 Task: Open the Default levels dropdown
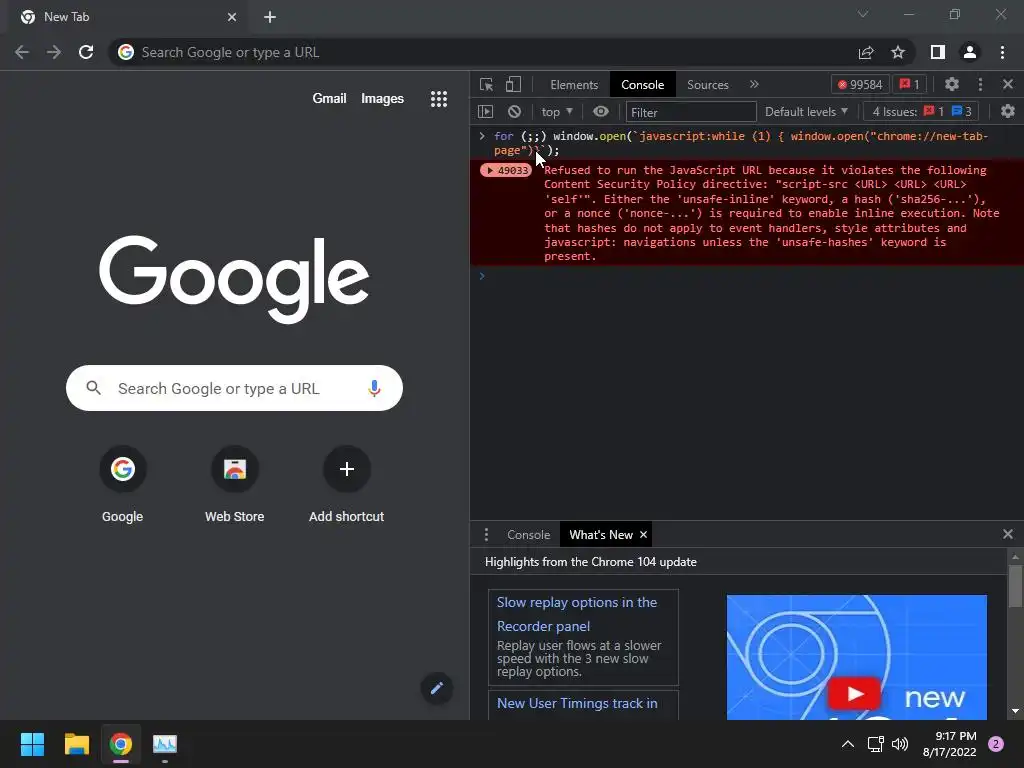806,112
